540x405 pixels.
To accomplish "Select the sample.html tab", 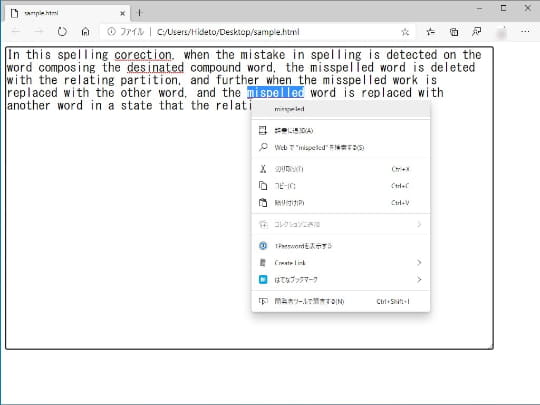I will (x=67, y=13).
